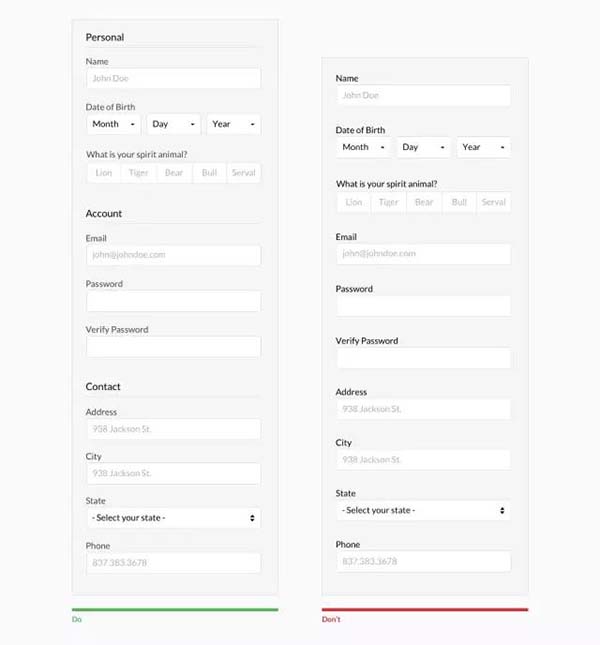Expand the Year dropdown in the Don't form
The height and width of the screenshot is (645, 600).
tap(483, 147)
